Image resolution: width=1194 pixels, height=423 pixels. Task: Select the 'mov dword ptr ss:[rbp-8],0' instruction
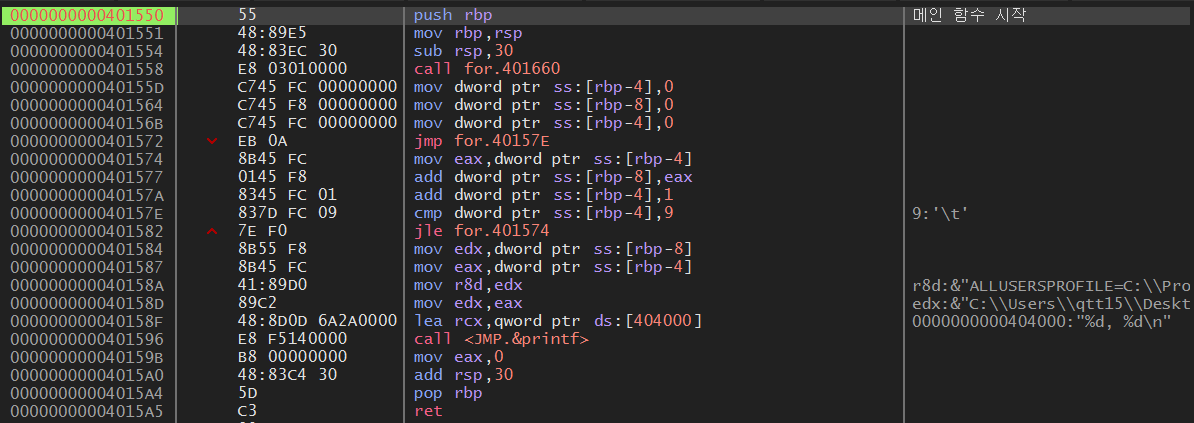544,105
